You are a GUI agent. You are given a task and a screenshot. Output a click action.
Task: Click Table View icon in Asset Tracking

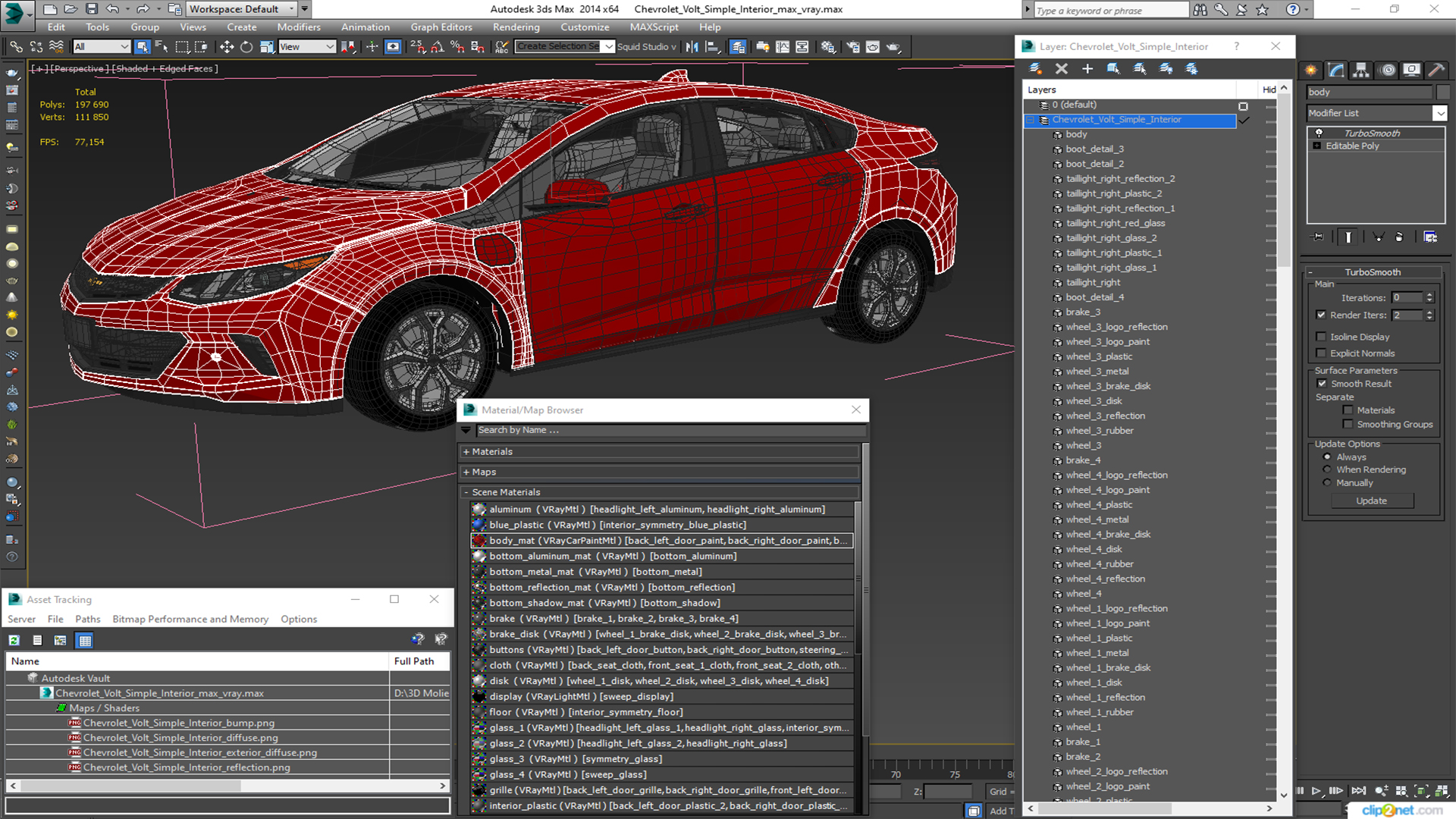coord(85,641)
